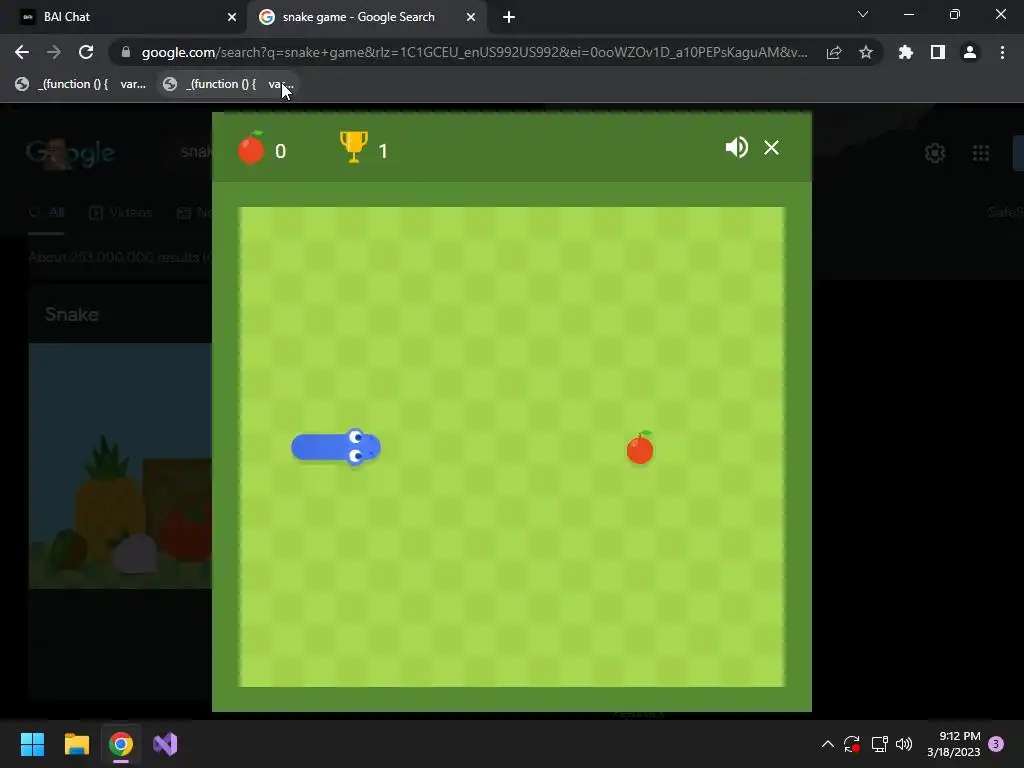Open the clock and calendar flyout
1024x768 pixels.
point(953,744)
